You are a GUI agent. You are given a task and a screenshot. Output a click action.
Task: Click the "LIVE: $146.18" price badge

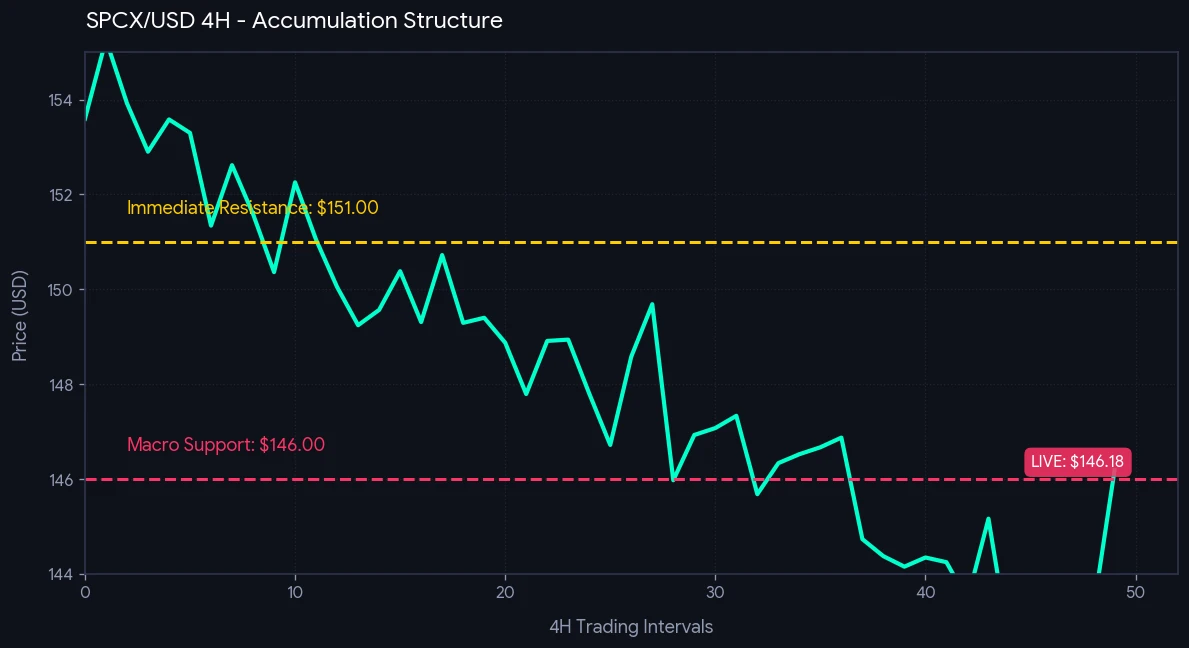(x=1078, y=462)
